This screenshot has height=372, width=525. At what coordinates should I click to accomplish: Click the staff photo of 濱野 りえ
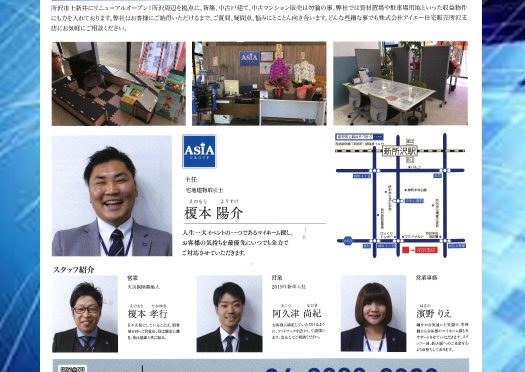coord(373,314)
